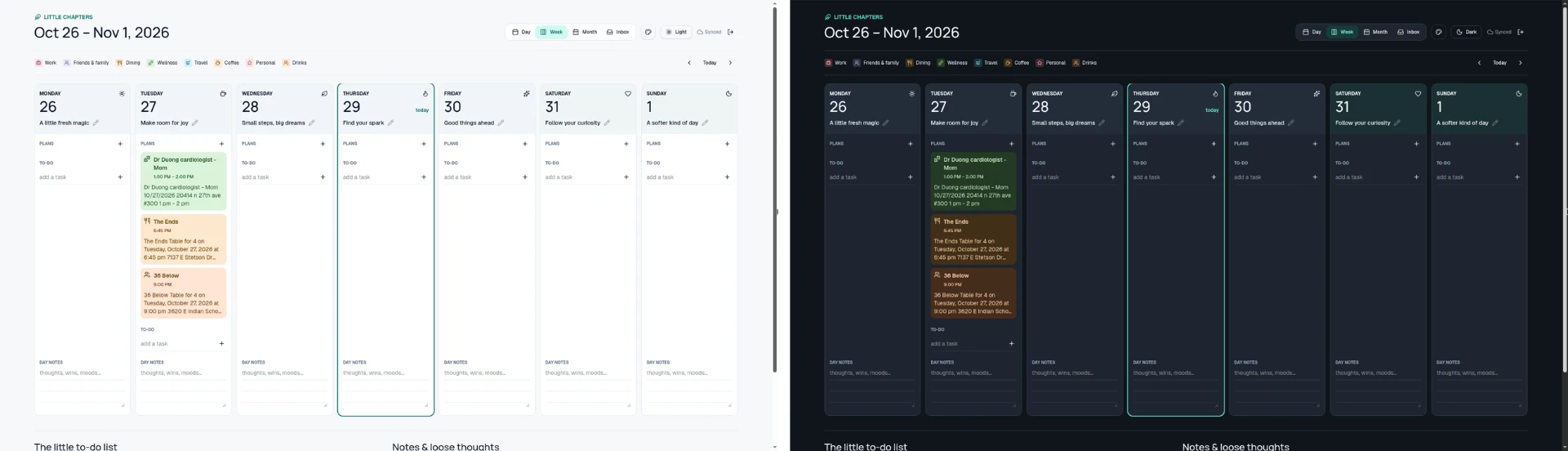The image size is (1568, 451).
Task: Click Synced status in light window
Action: tap(710, 32)
